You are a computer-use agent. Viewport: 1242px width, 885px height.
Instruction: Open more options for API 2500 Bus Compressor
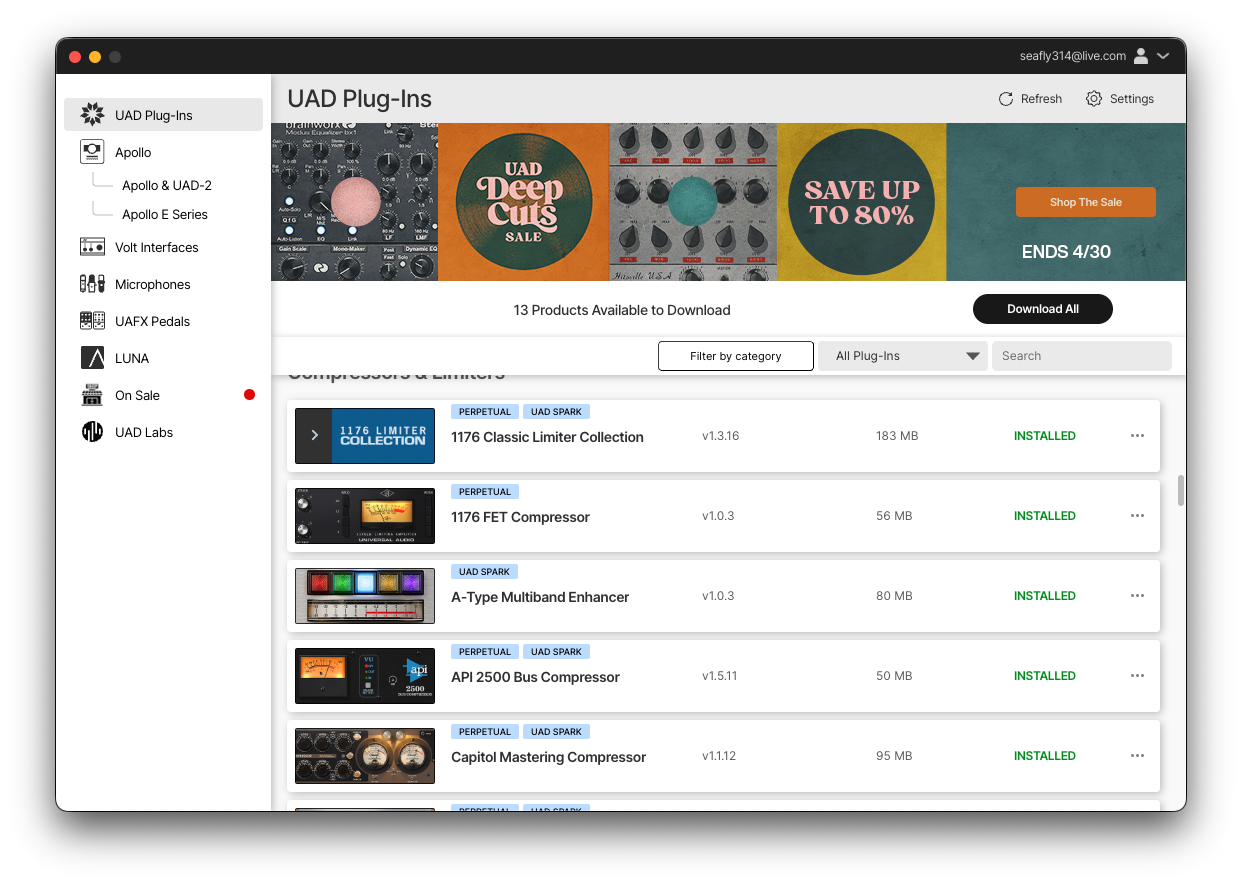coord(1137,676)
